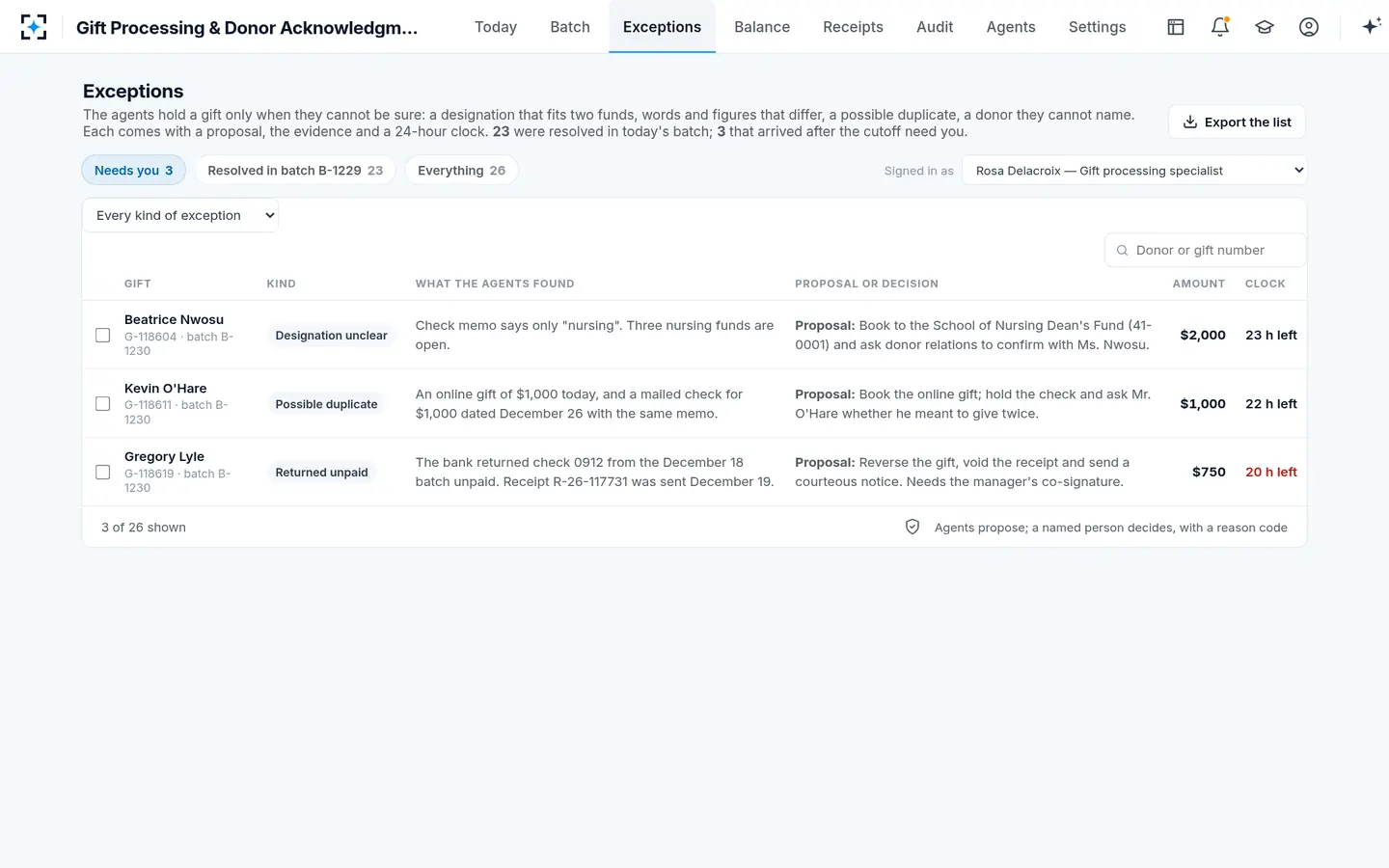Click the Possible duplicate tag
This screenshot has height=868, width=1389.
click(326, 404)
